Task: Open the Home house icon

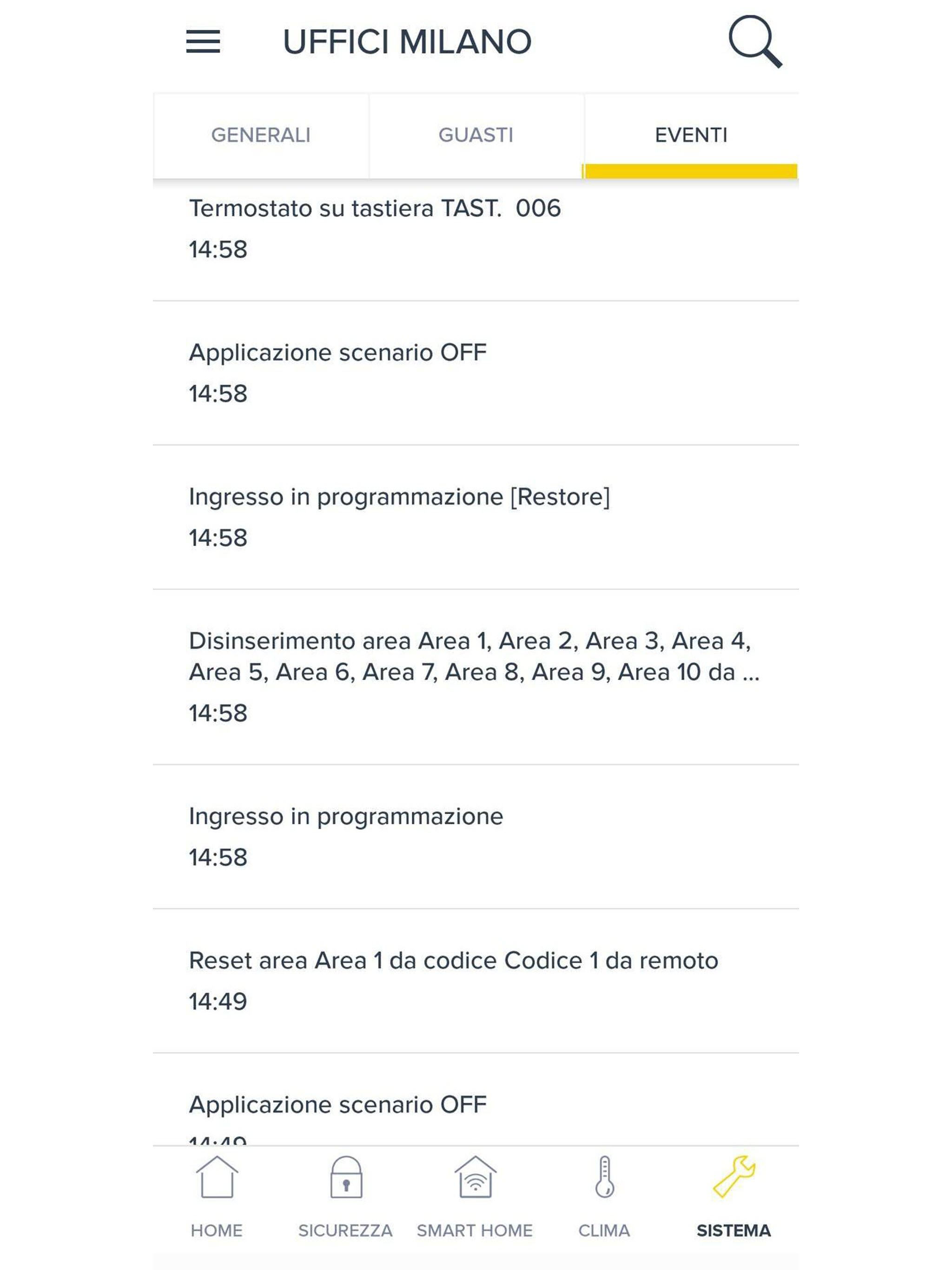Action: (x=217, y=1177)
